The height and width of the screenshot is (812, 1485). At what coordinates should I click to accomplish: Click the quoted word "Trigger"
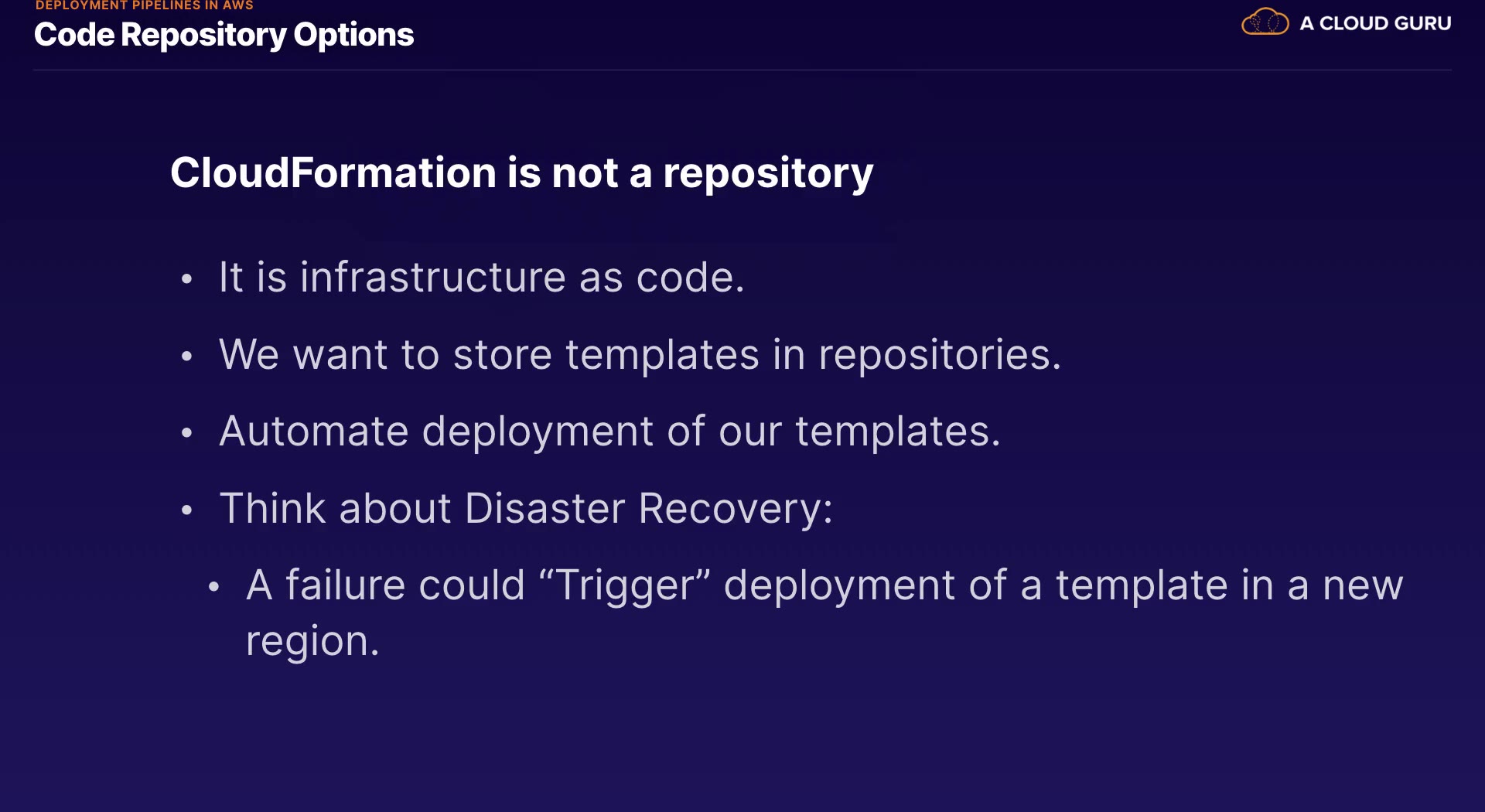pyautogui.click(x=625, y=585)
